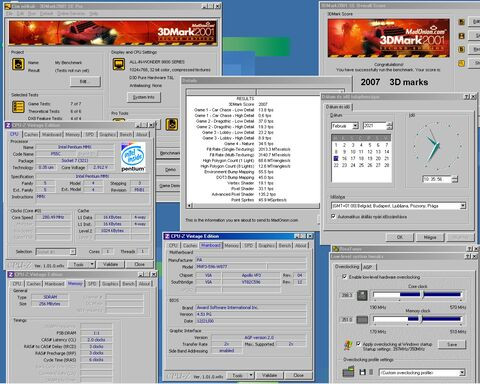Open the time zone dropdown (Belgrád, Budapest)
480x384 pixels.
coord(462,206)
